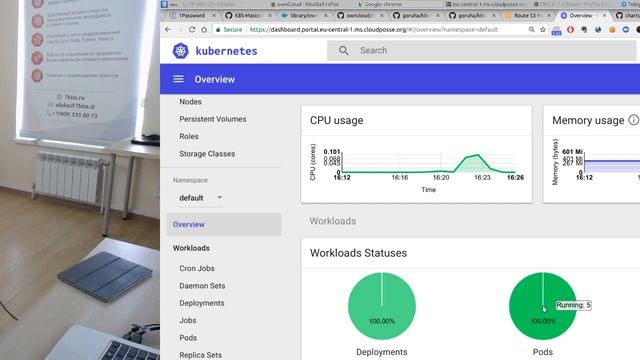Open the Namespace default dropdown

coord(200,198)
